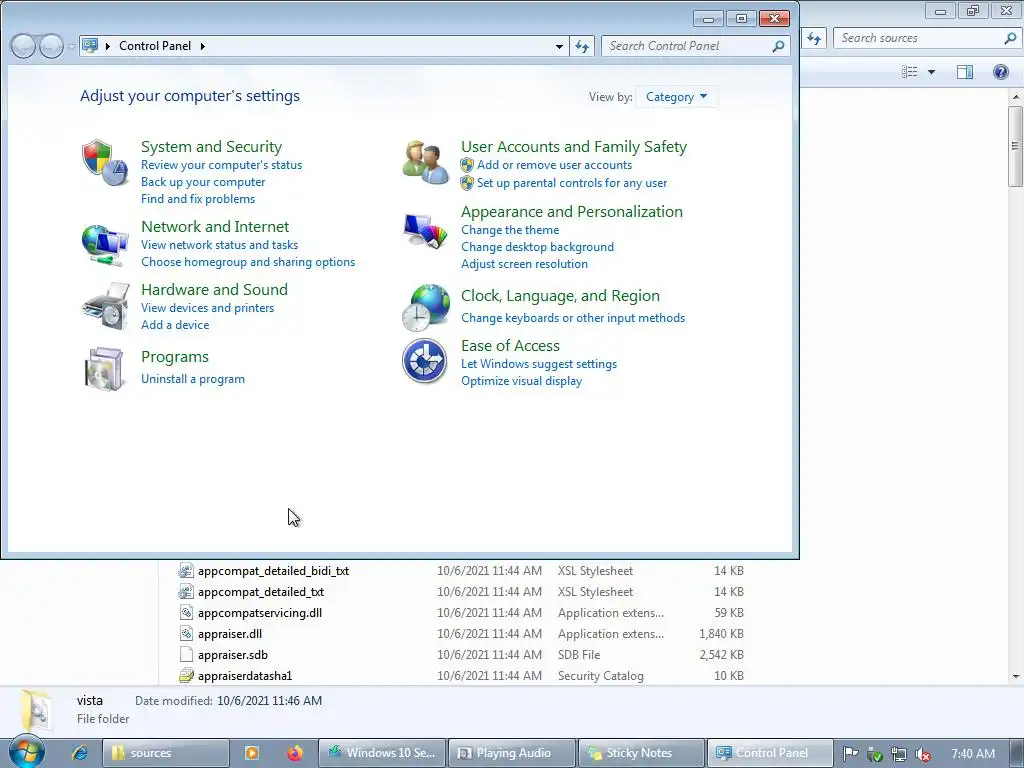The width and height of the screenshot is (1024, 768).
Task: Open Back up your computer link
Action: 203,182
